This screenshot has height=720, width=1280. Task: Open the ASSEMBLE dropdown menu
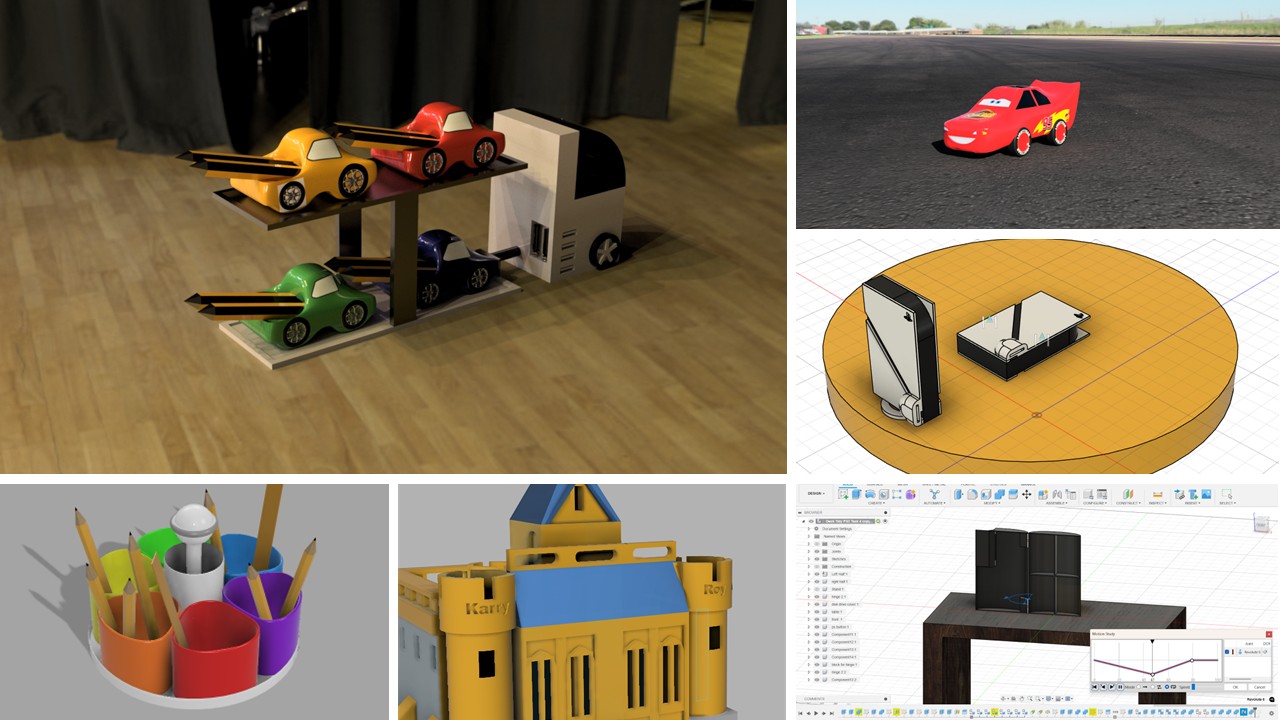(x=1056, y=503)
